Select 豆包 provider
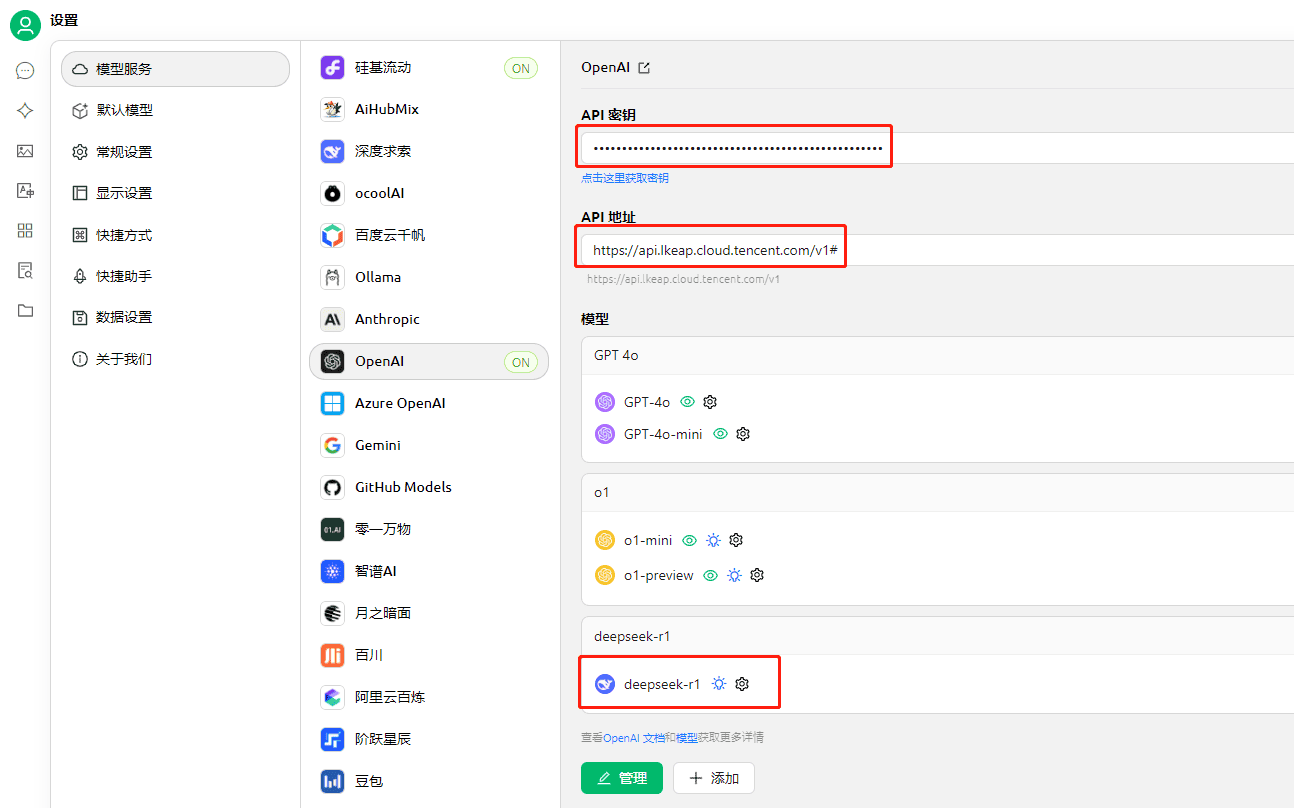This screenshot has width=1294, height=808. coord(429,781)
